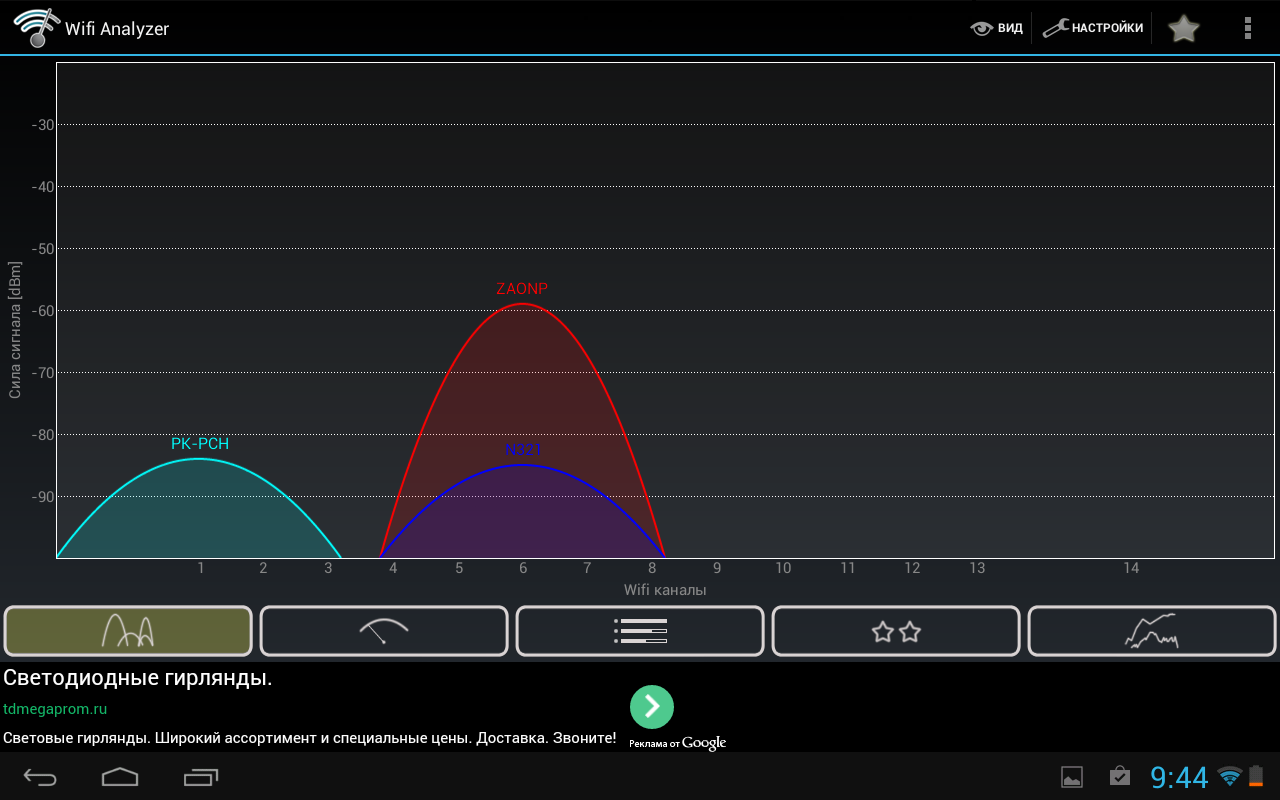Open the tdmegaprom.ru ad link
1280x800 pixels.
pyautogui.click(x=55, y=709)
